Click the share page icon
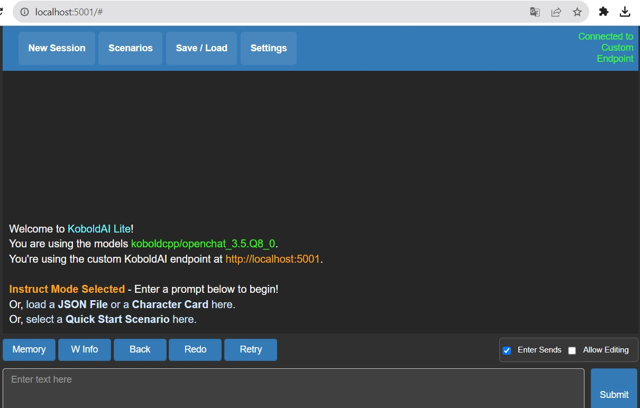 [x=556, y=12]
